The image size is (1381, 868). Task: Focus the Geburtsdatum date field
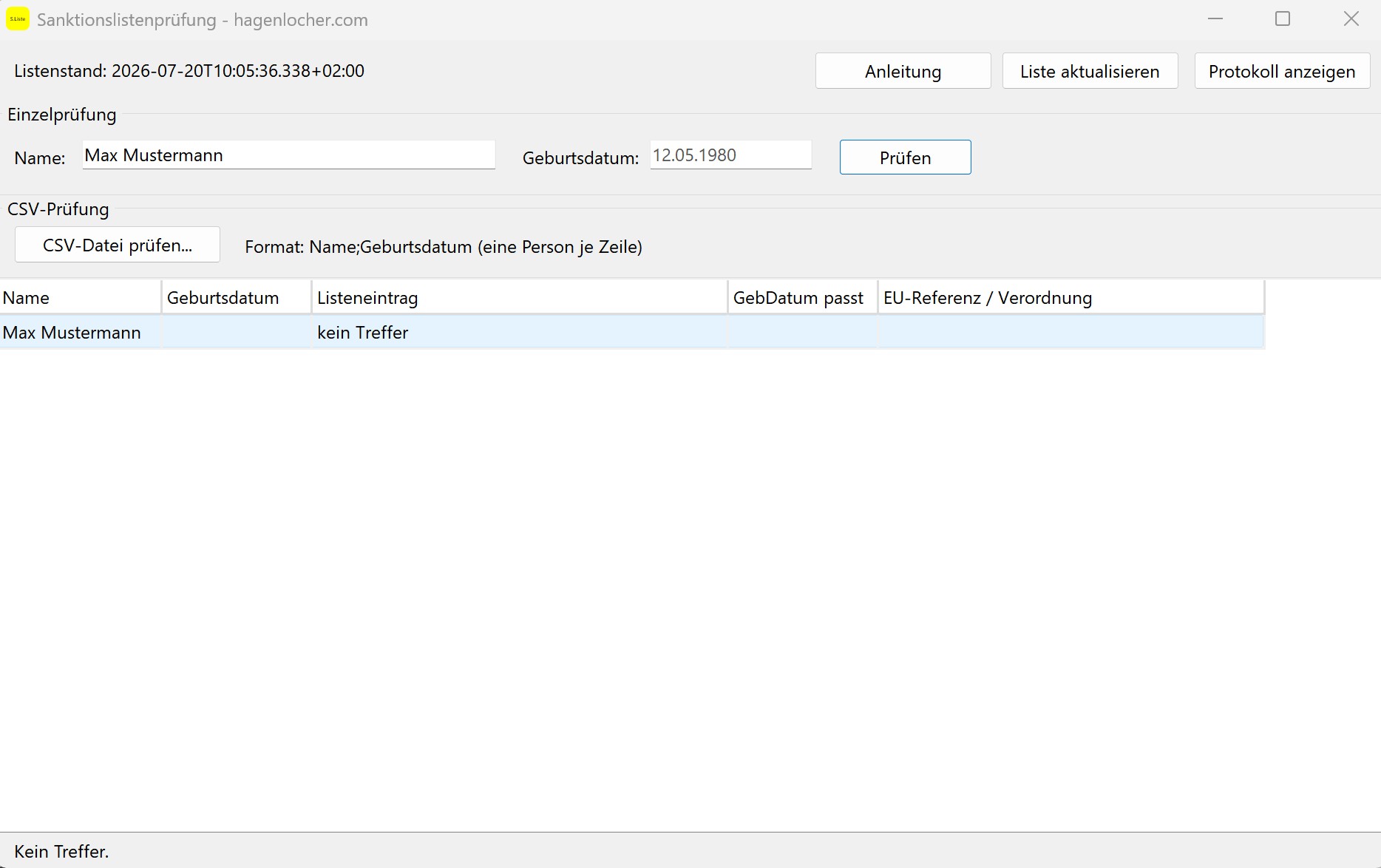(730, 155)
